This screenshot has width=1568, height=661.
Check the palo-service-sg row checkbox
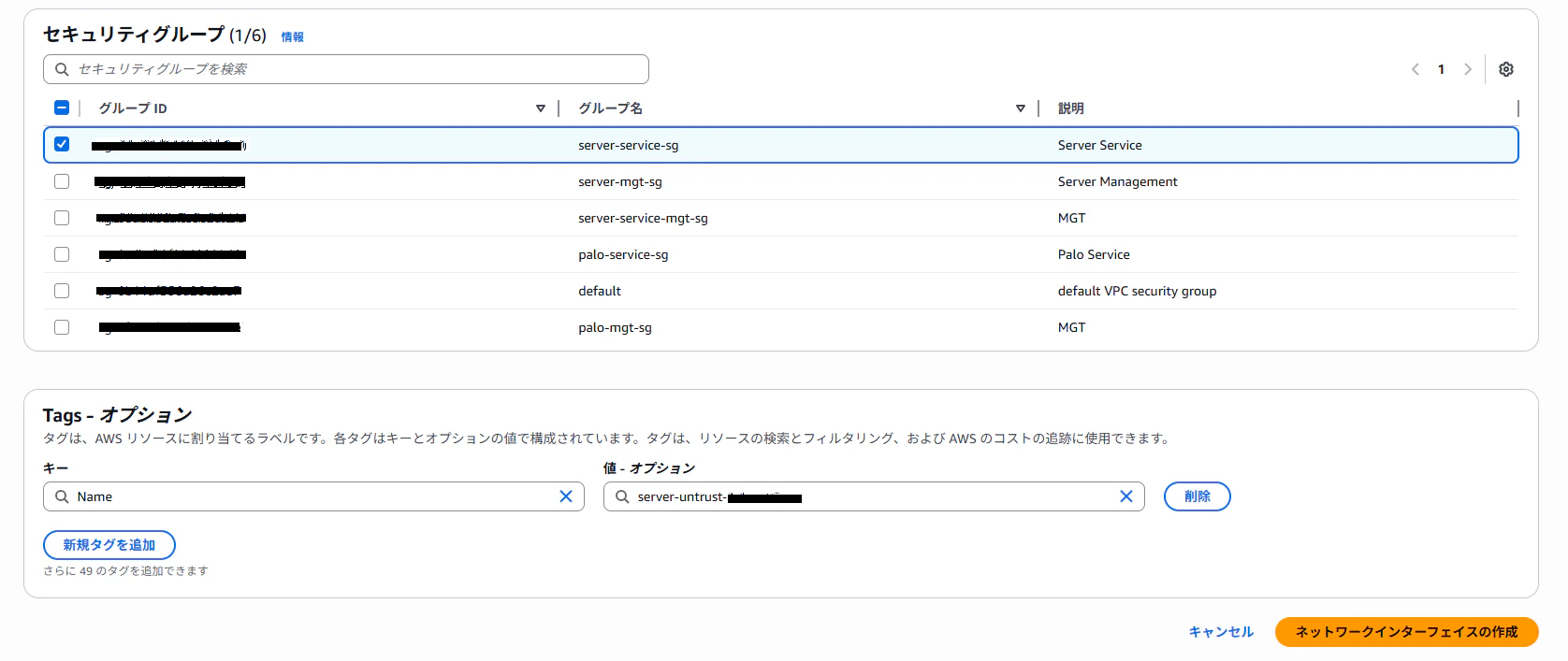pos(62,254)
